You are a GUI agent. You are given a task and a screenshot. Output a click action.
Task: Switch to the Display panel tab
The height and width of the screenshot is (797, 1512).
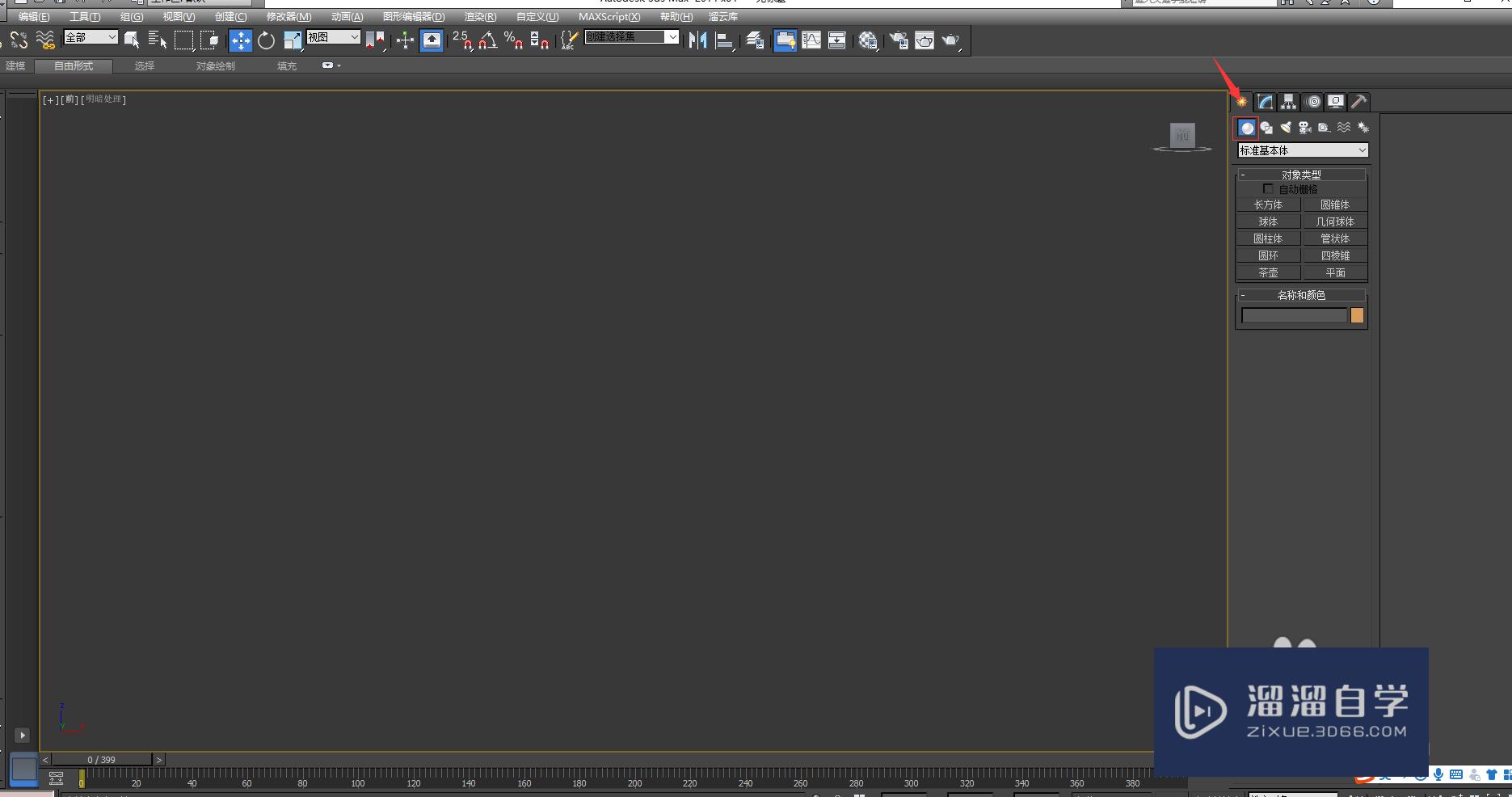coord(1336,101)
